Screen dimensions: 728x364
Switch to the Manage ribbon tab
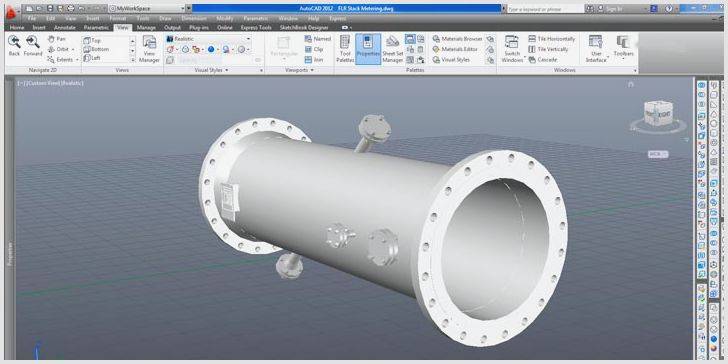pos(146,28)
